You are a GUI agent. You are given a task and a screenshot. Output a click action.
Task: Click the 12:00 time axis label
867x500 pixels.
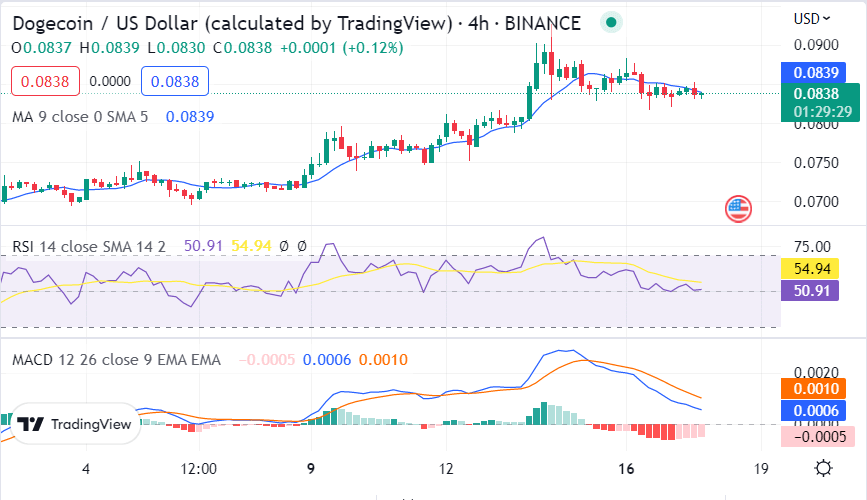(199, 469)
